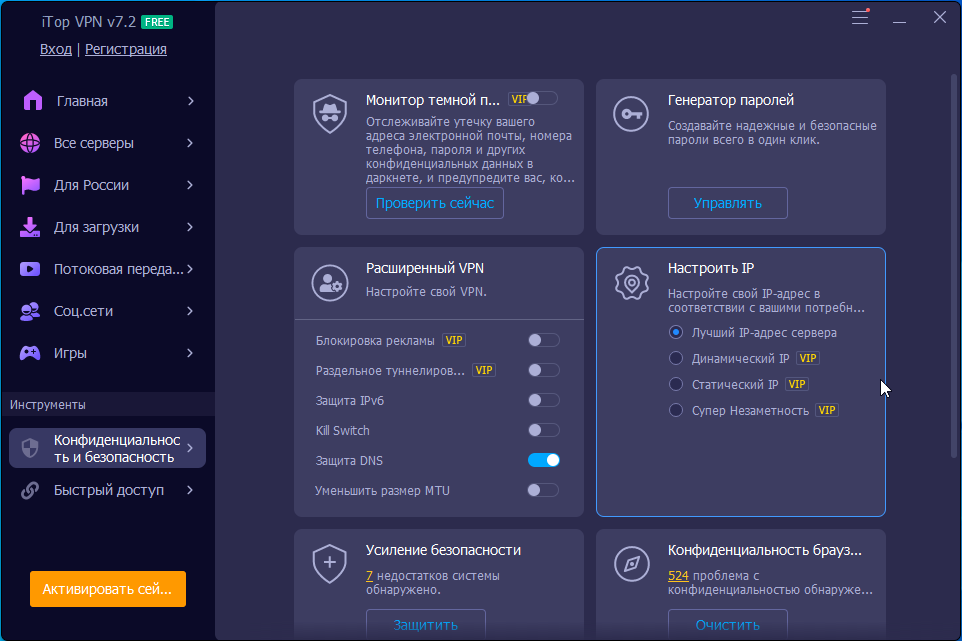Turn on Защита IPv6 switch
This screenshot has height=641, width=962.
click(x=543, y=400)
